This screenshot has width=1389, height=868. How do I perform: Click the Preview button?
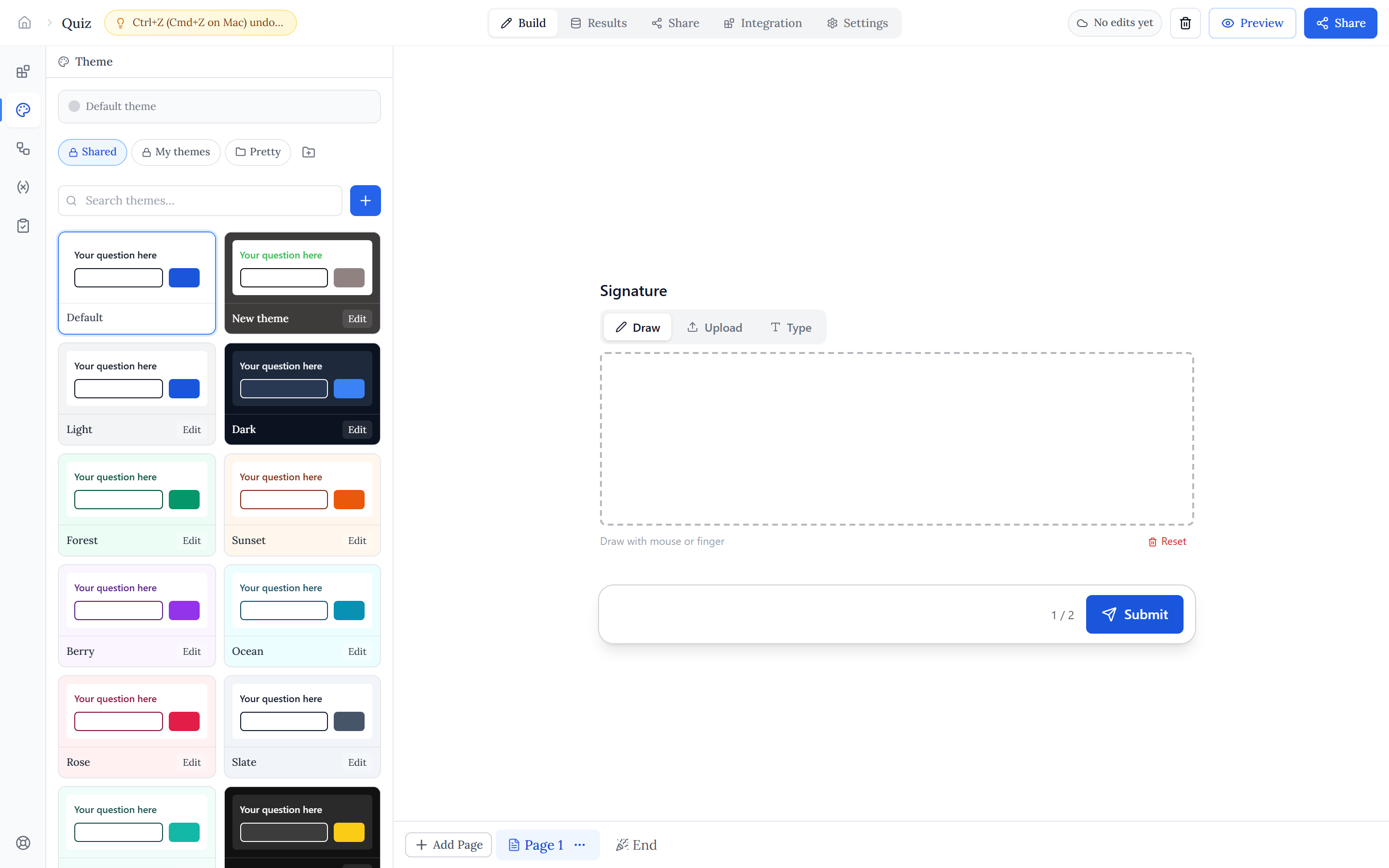[1253, 23]
